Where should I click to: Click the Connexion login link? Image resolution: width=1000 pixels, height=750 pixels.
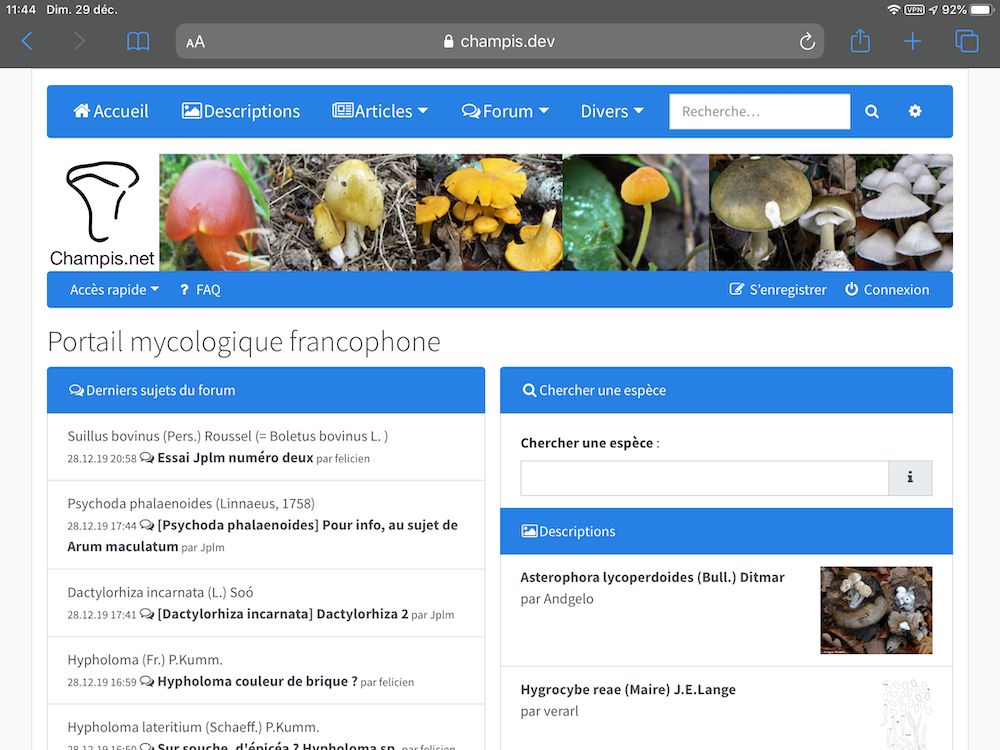click(x=887, y=290)
